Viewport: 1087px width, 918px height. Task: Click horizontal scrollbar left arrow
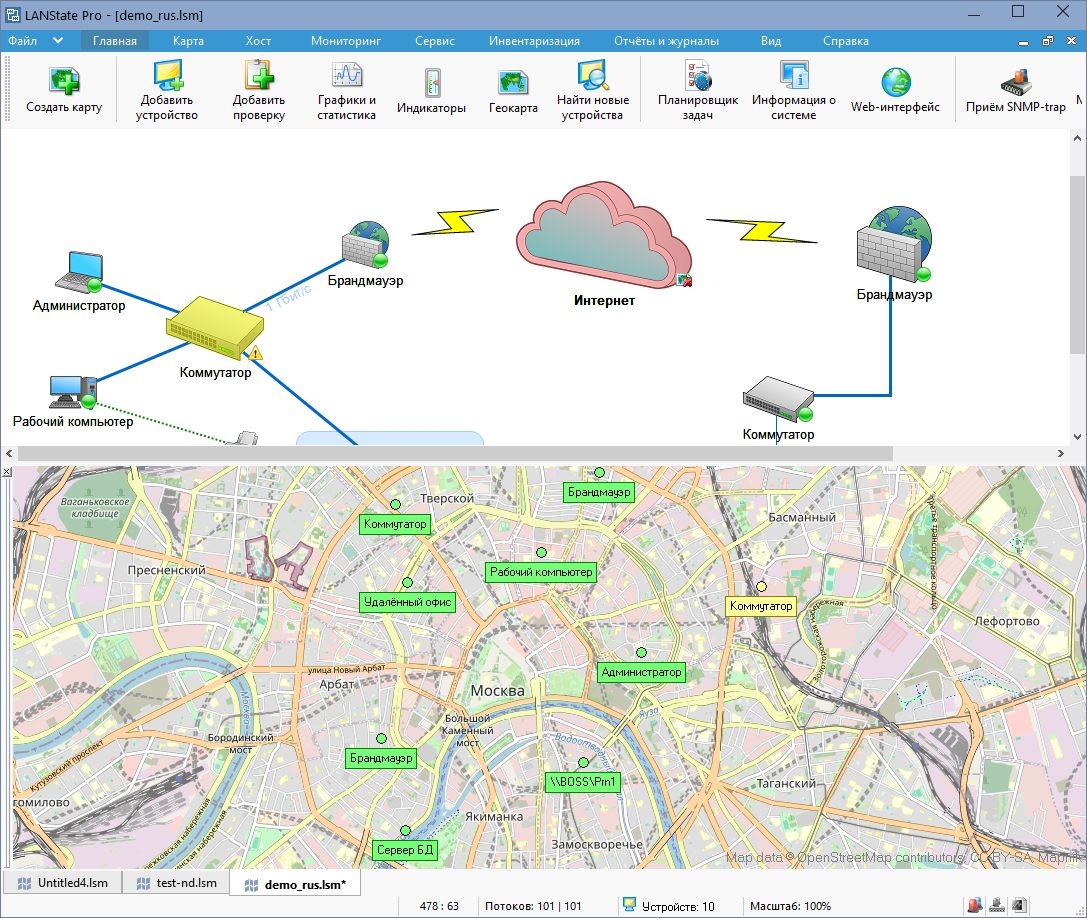pos(9,453)
